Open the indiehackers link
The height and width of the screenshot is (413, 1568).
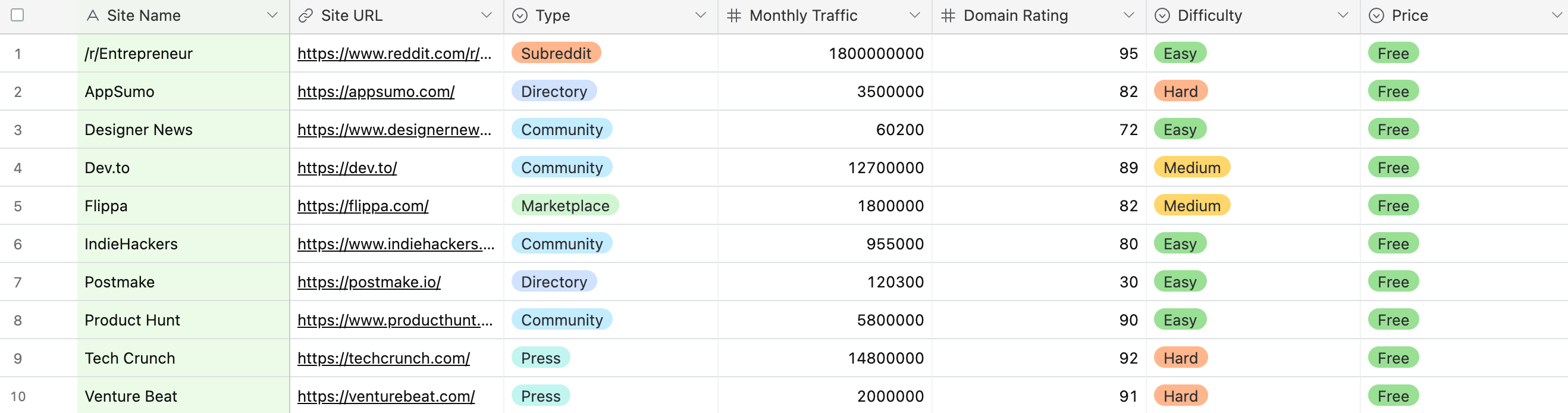(396, 244)
